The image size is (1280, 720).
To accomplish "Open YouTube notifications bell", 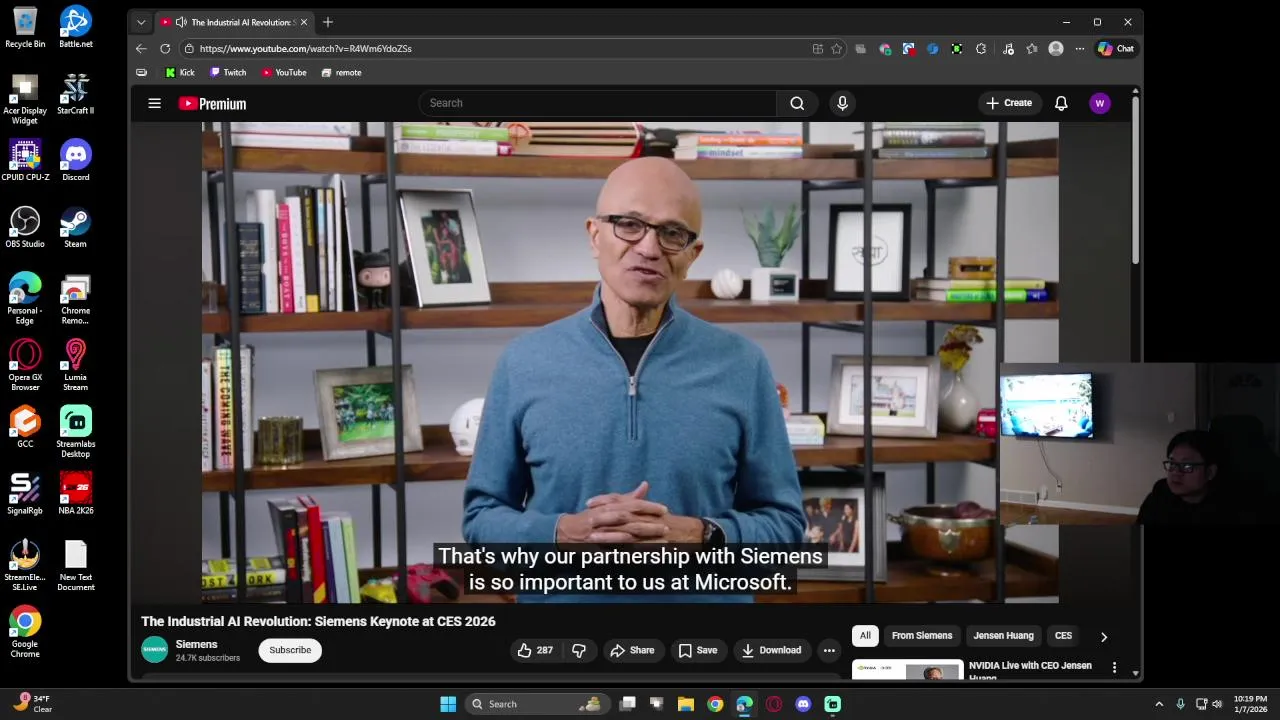I will (1061, 103).
